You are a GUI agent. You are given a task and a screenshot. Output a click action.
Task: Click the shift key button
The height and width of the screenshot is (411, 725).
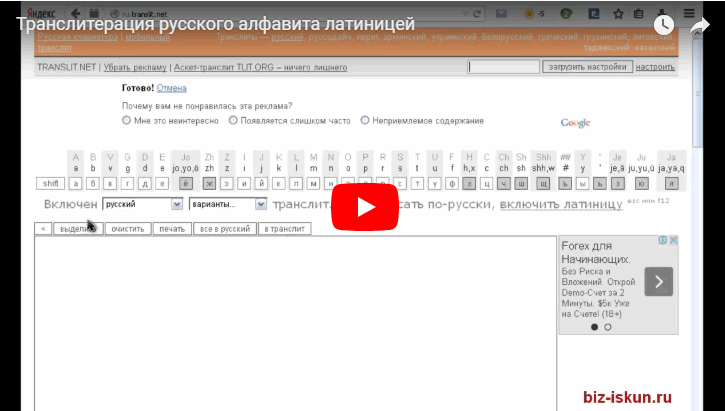coord(50,184)
